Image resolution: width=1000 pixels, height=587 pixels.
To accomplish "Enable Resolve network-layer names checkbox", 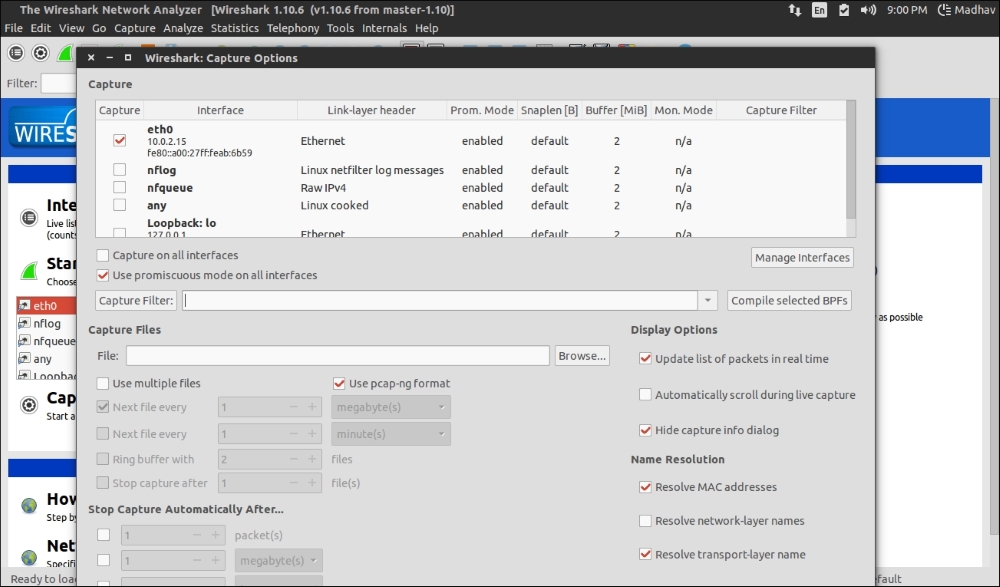I will click(645, 521).
